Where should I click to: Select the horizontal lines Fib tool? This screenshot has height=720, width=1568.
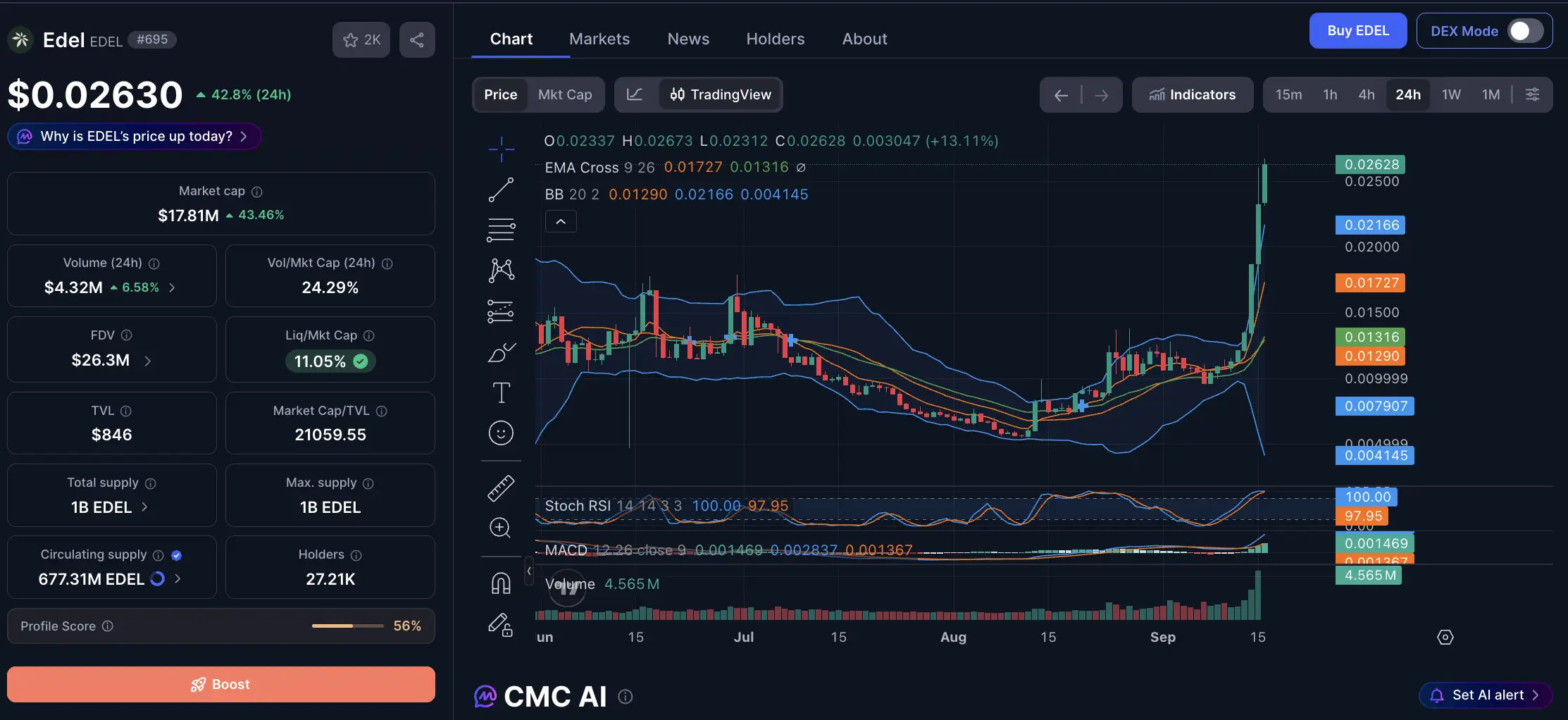tap(501, 230)
